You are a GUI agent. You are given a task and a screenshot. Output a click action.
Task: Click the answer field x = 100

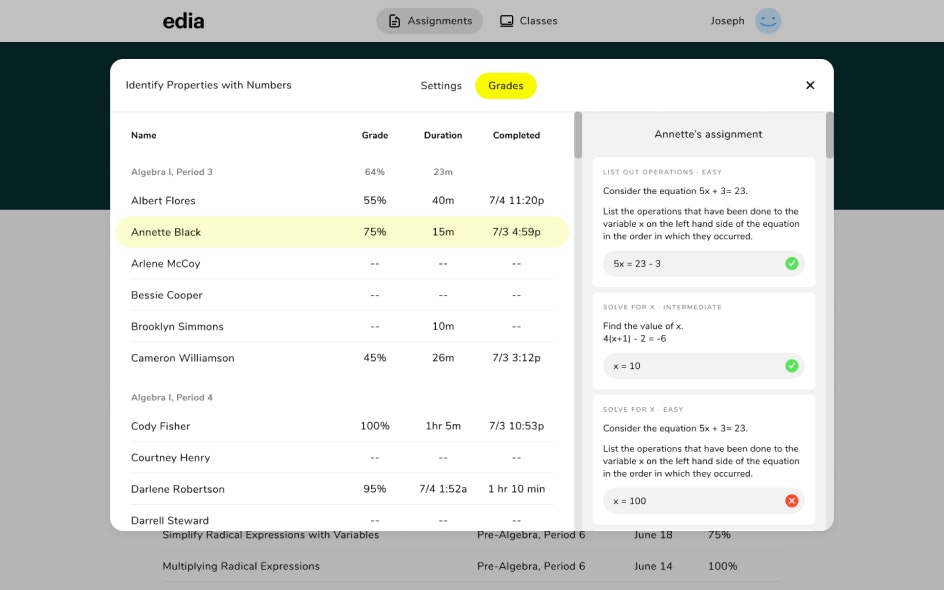[703, 501]
